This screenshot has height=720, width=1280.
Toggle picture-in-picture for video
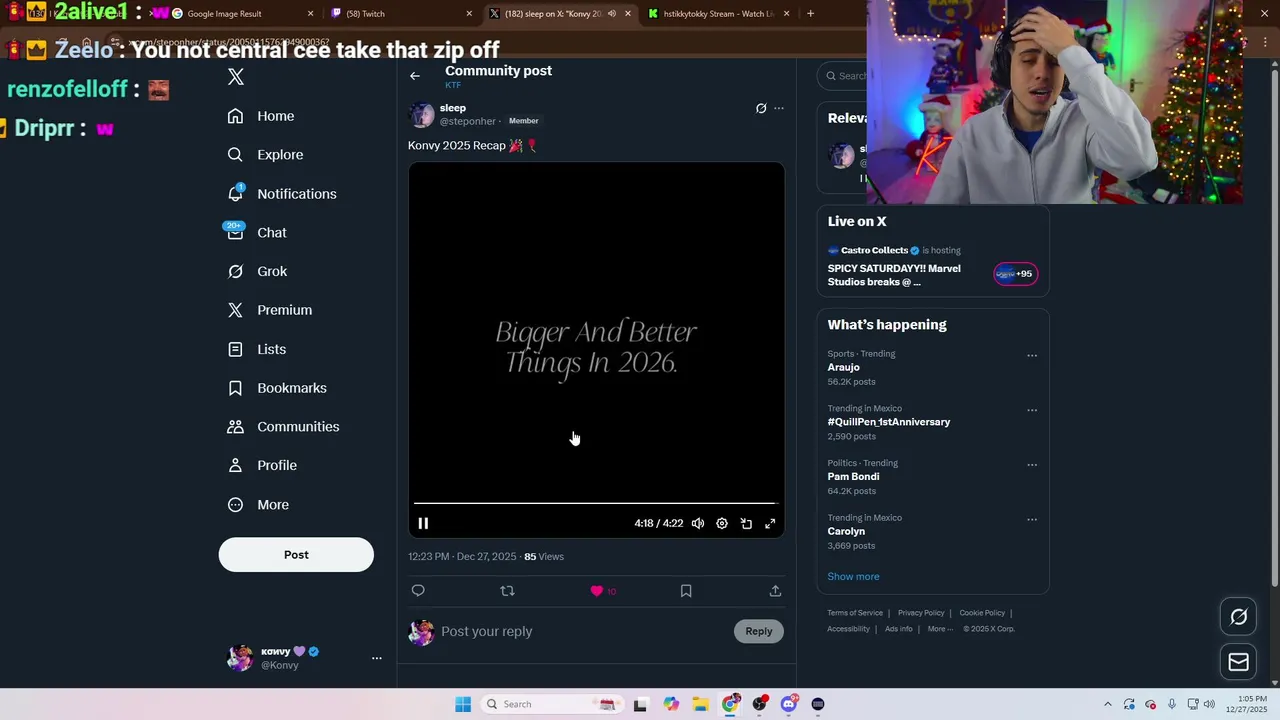coord(746,523)
